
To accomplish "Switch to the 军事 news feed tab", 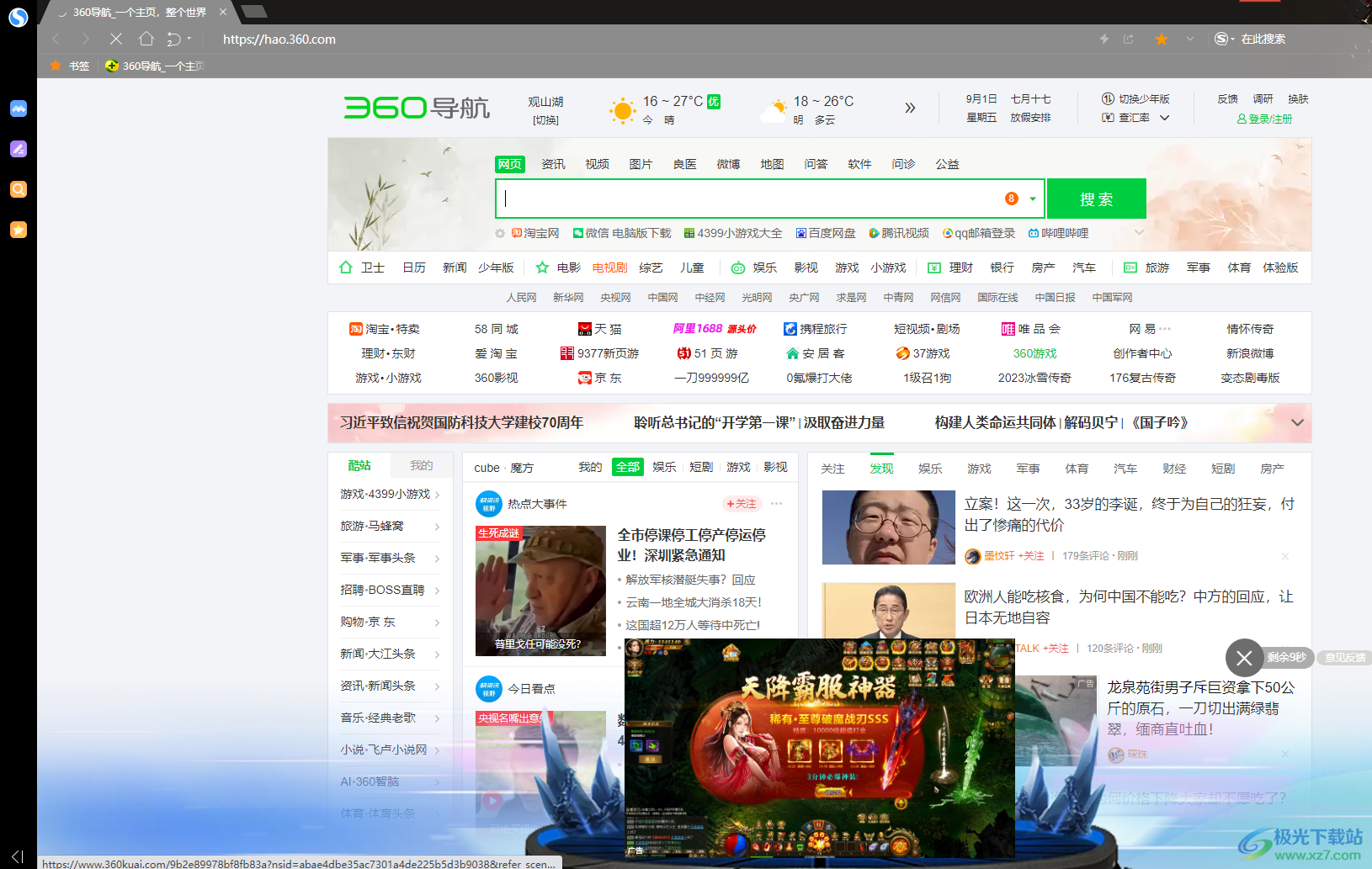I will click(x=1028, y=469).
